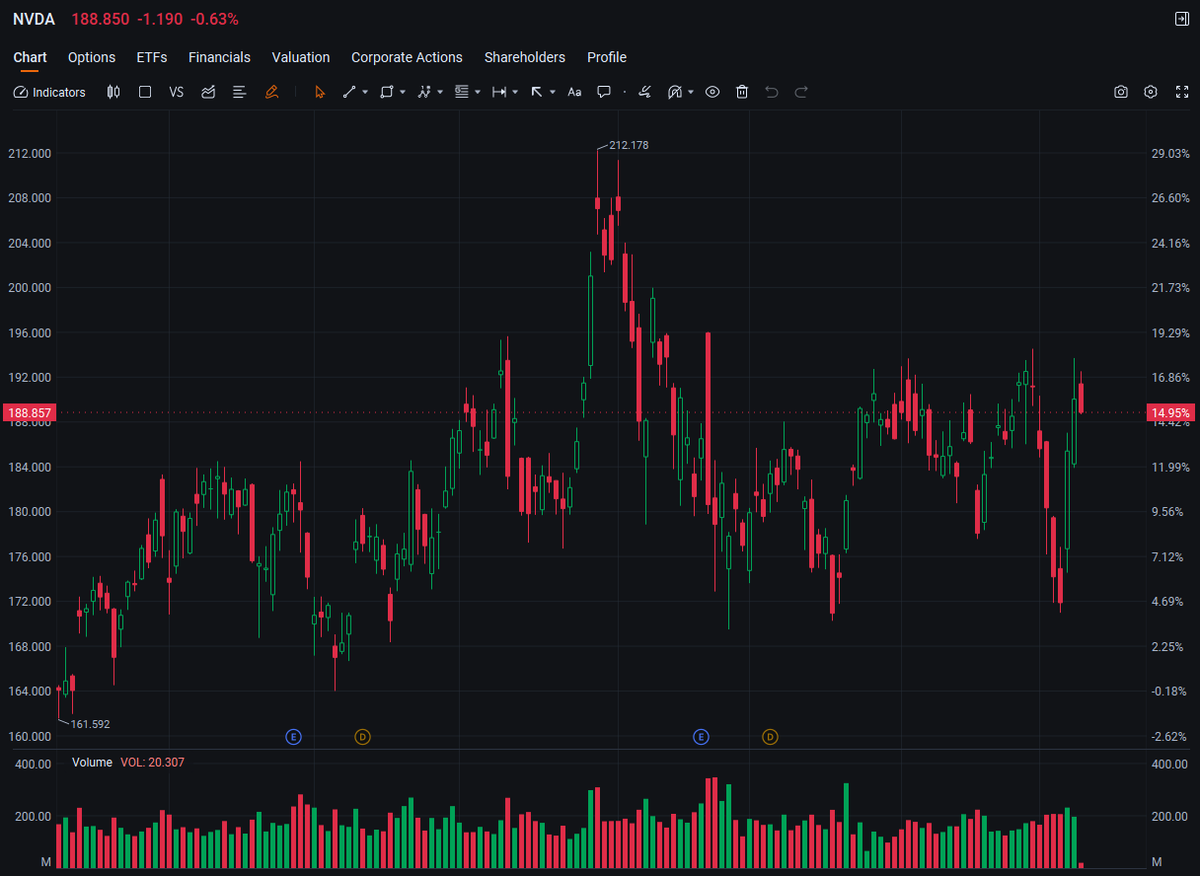
Task: Change the candlestick chart type
Action: [x=113, y=92]
